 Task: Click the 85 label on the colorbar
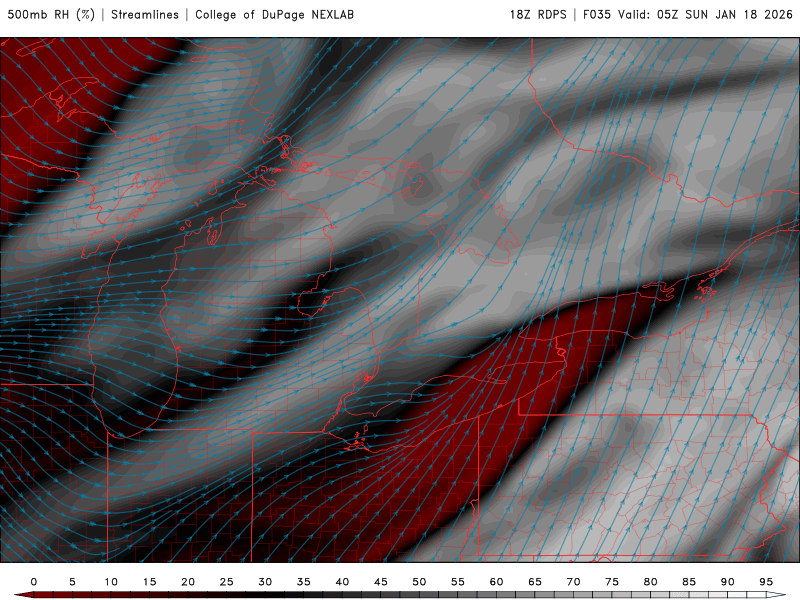[x=689, y=582]
